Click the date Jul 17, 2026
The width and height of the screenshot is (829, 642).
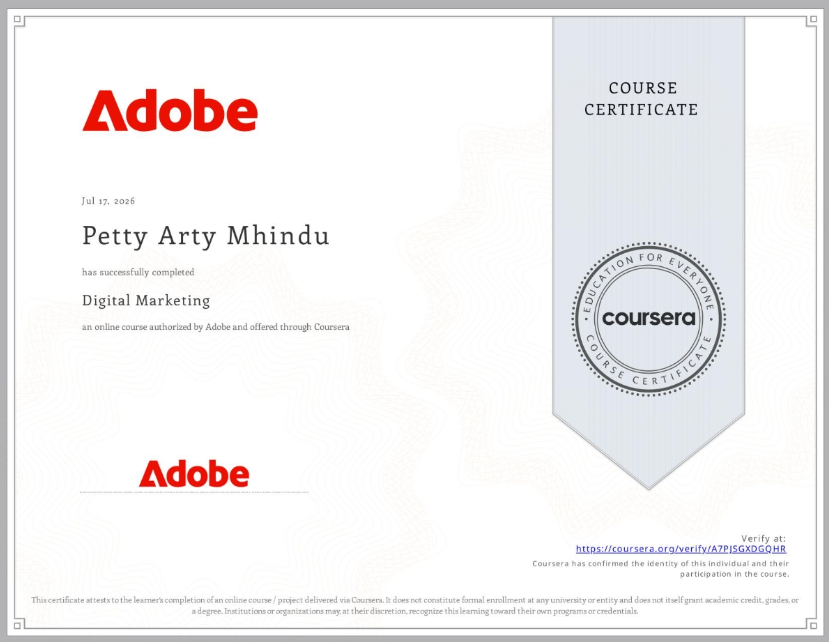click(108, 200)
